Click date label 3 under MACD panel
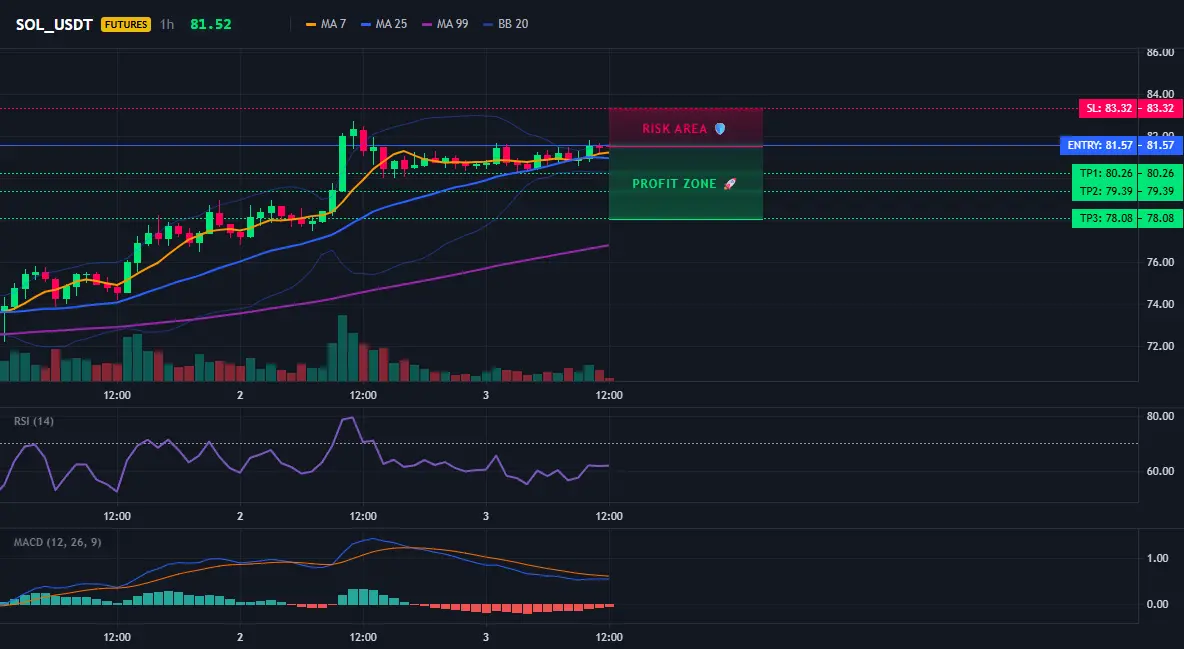Viewport: 1184px width, 649px height. 486,637
